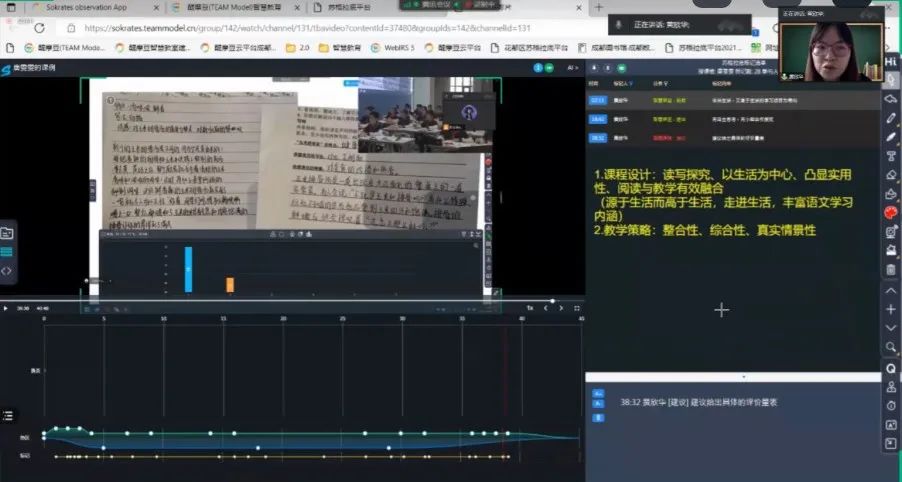Select the pen tool in right toolbar
This screenshot has width=902, height=482.
[891, 118]
